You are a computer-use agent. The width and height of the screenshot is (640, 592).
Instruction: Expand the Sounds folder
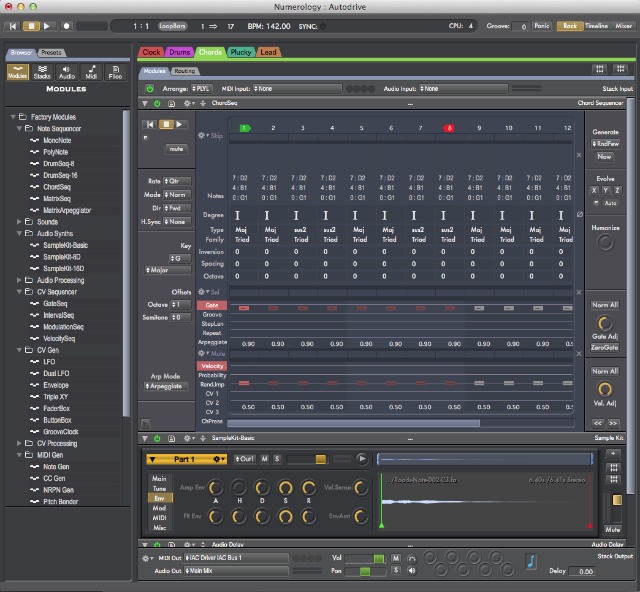click(19, 222)
